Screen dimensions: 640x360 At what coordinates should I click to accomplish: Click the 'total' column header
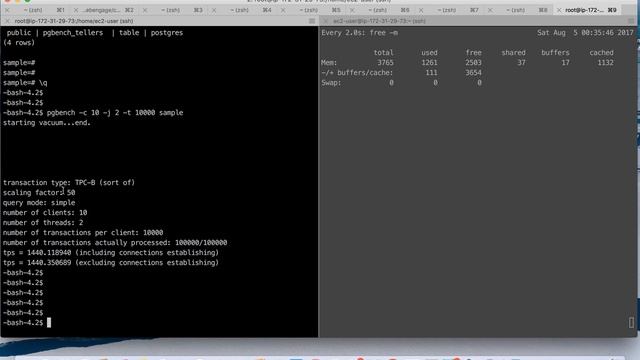[x=383, y=53]
